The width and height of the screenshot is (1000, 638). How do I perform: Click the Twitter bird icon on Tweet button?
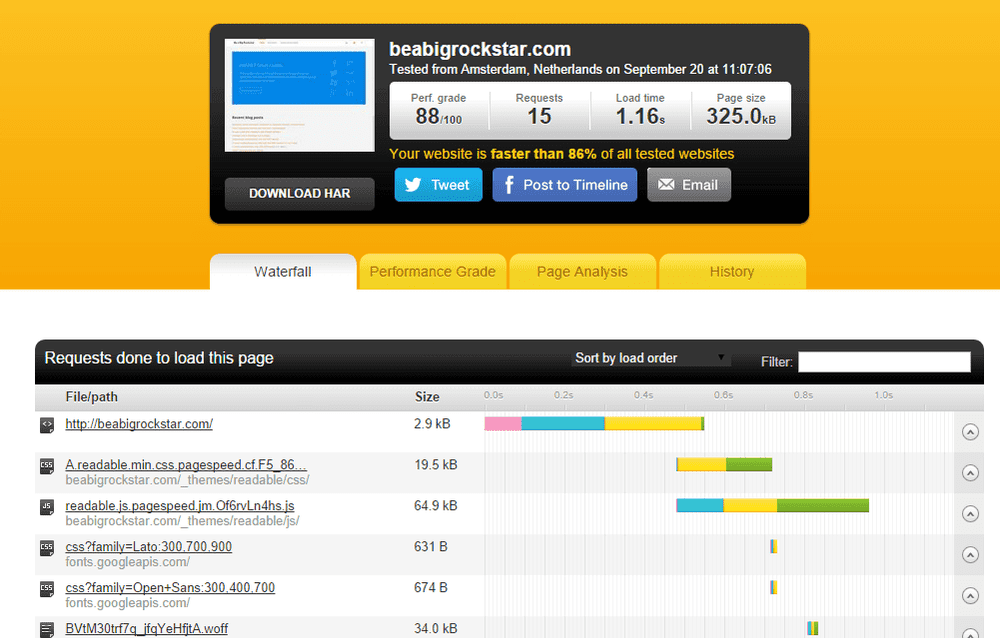pos(413,185)
